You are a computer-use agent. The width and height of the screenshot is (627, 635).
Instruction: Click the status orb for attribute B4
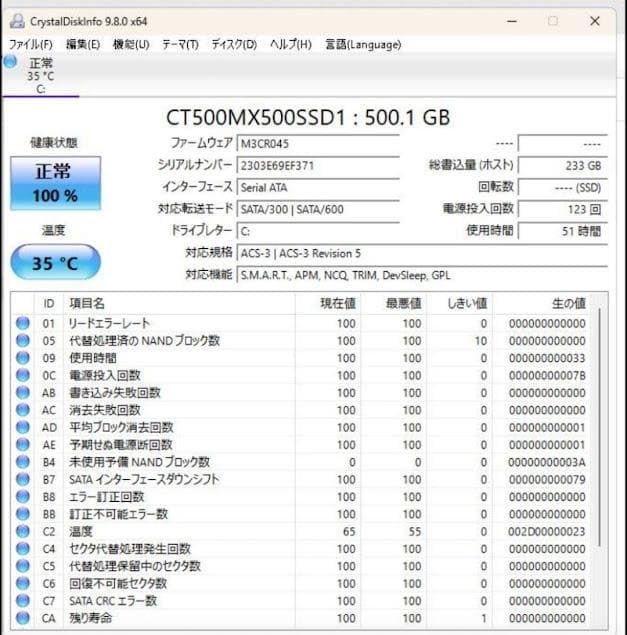tap(23, 462)
